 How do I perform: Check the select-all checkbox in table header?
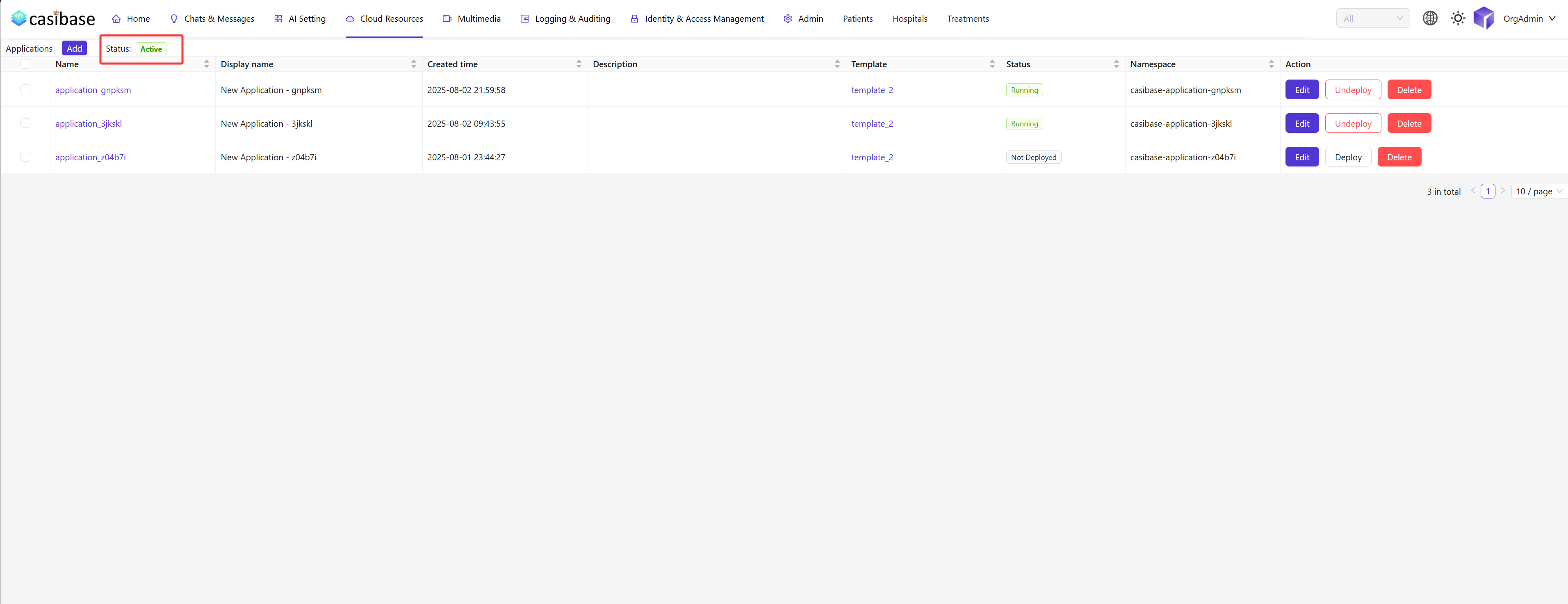click(25, 63)
